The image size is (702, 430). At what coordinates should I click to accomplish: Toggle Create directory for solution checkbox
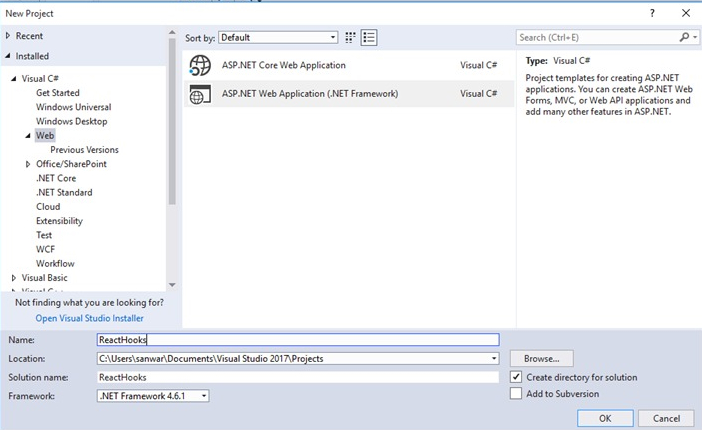(x=516, y=377)
